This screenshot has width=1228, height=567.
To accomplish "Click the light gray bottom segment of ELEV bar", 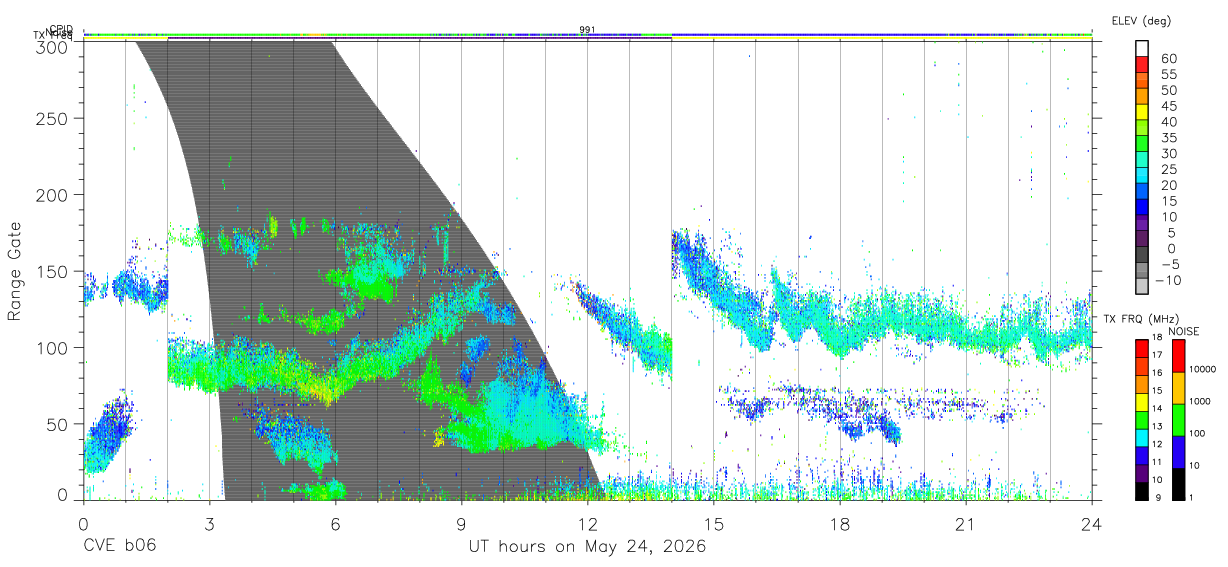I will coord(1142,284).
